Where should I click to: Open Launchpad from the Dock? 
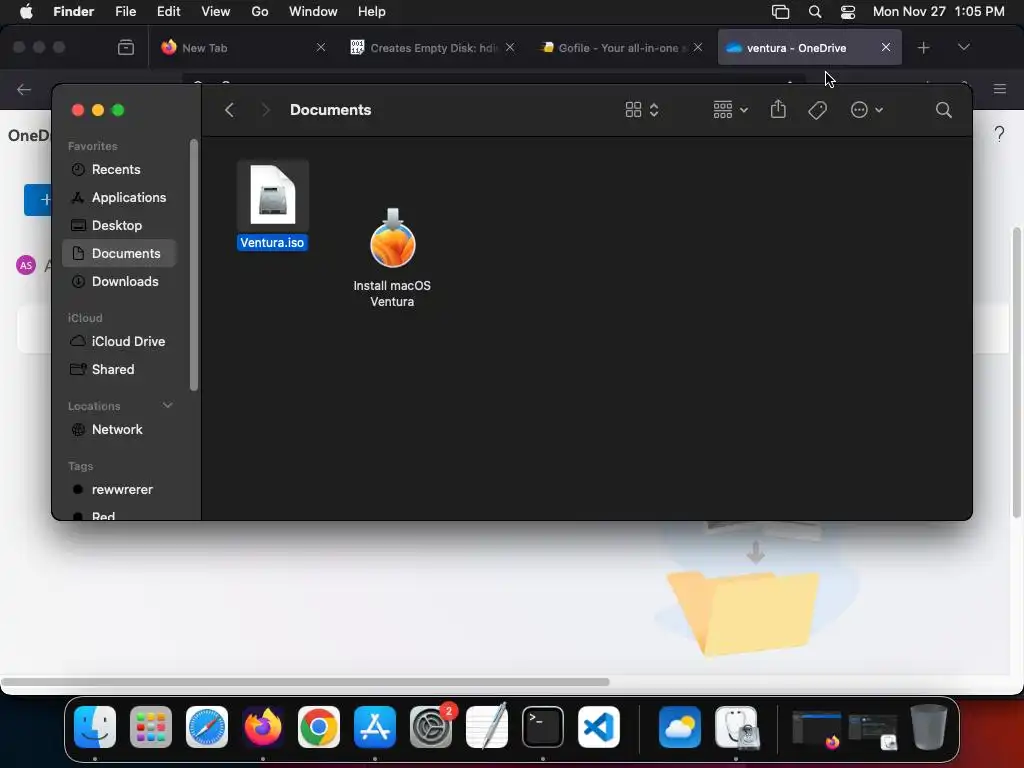pos(151,727)
